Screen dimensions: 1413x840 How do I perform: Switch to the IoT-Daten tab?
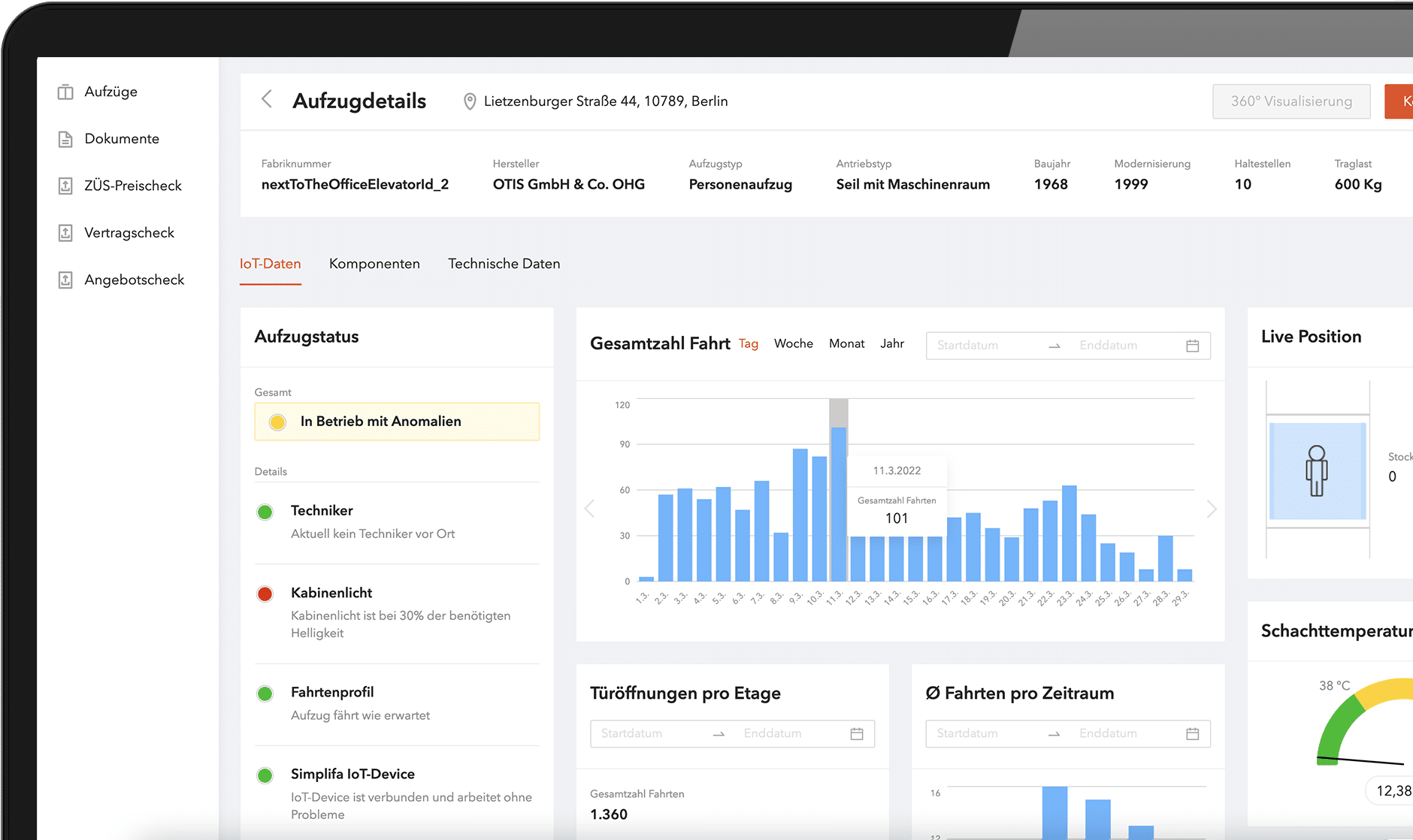tap(271, 264)
